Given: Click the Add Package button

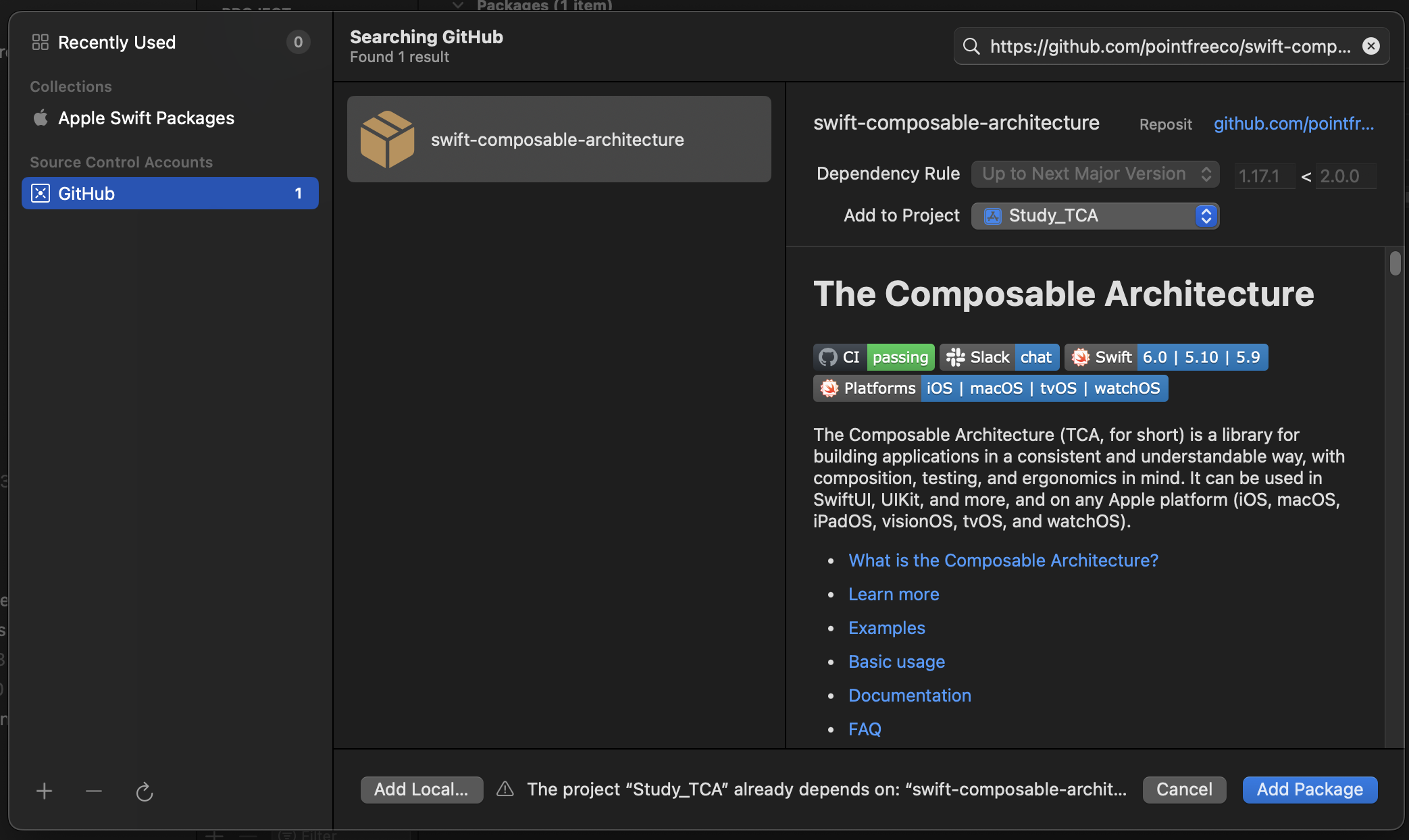Looking at the screenshot, I should (1309, 789).
